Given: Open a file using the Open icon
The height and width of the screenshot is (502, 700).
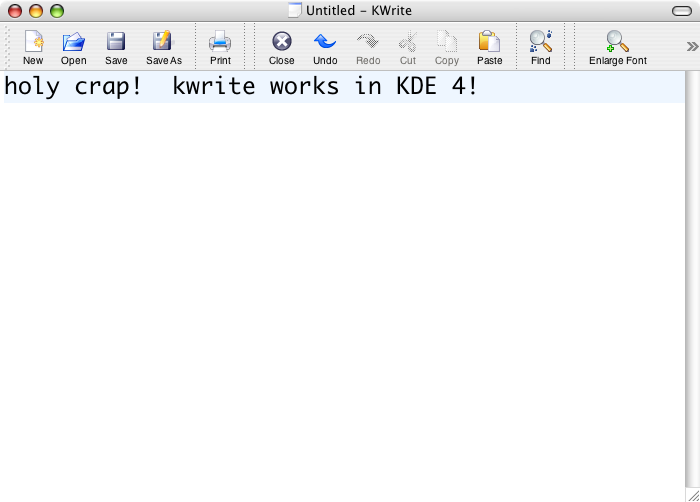Looking at the screenshot, I should point(74,47).
